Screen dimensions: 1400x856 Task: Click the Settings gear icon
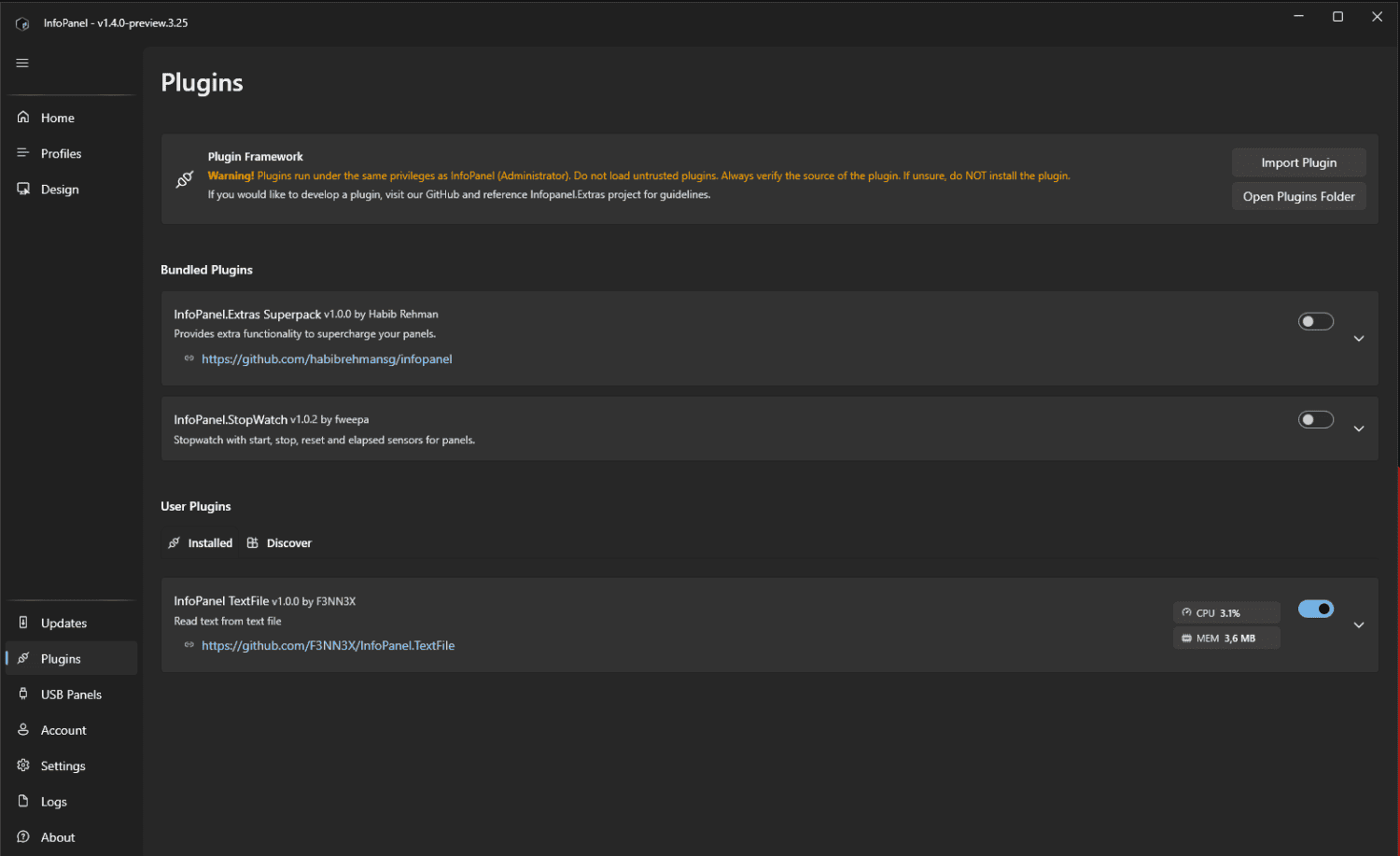[23, 765]
